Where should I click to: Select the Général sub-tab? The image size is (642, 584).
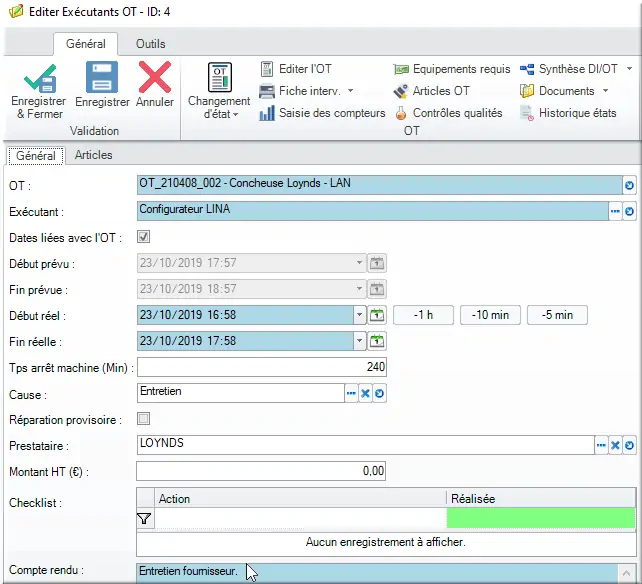[36, 156]
